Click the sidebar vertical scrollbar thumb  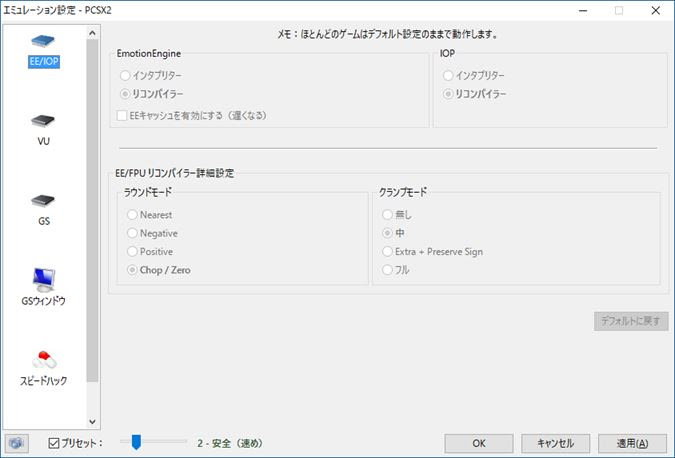(92, 211)
